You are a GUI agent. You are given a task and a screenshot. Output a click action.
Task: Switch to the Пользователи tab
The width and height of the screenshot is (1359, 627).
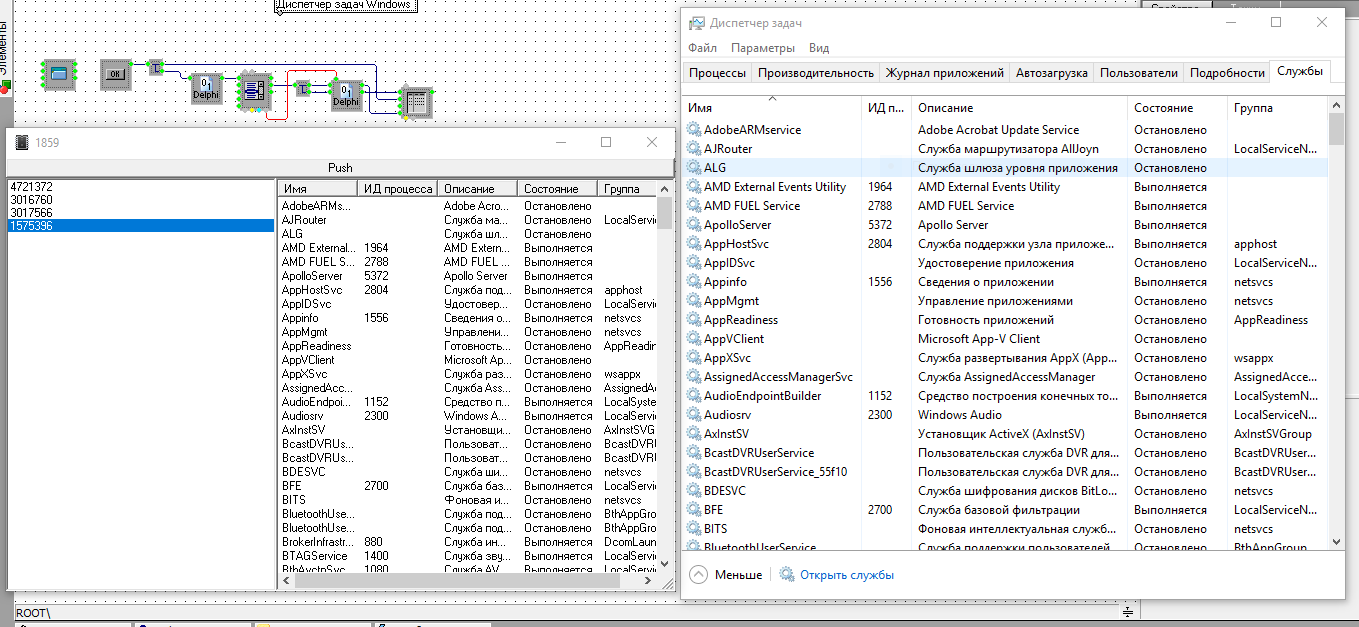pos(1139,73)
